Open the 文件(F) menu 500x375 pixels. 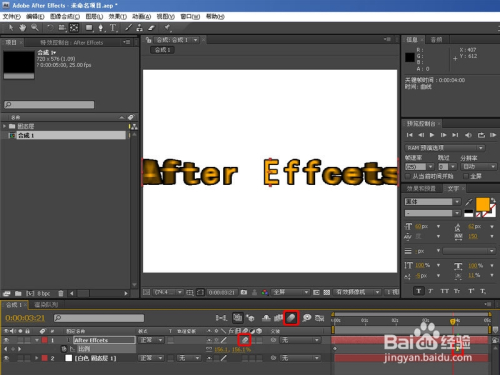[x=12, y=16]
